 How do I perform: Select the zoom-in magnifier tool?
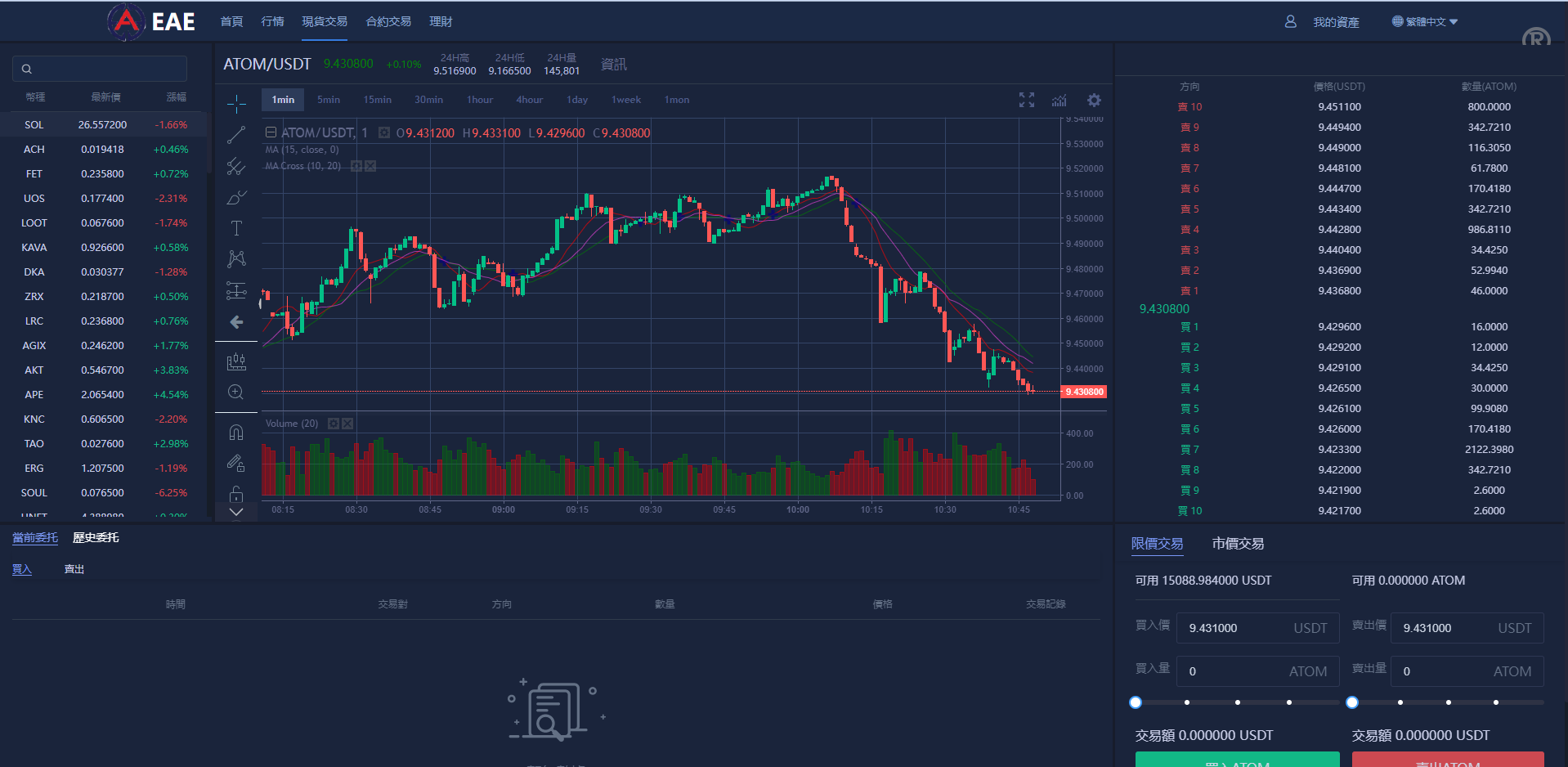(x=236, y=392)
